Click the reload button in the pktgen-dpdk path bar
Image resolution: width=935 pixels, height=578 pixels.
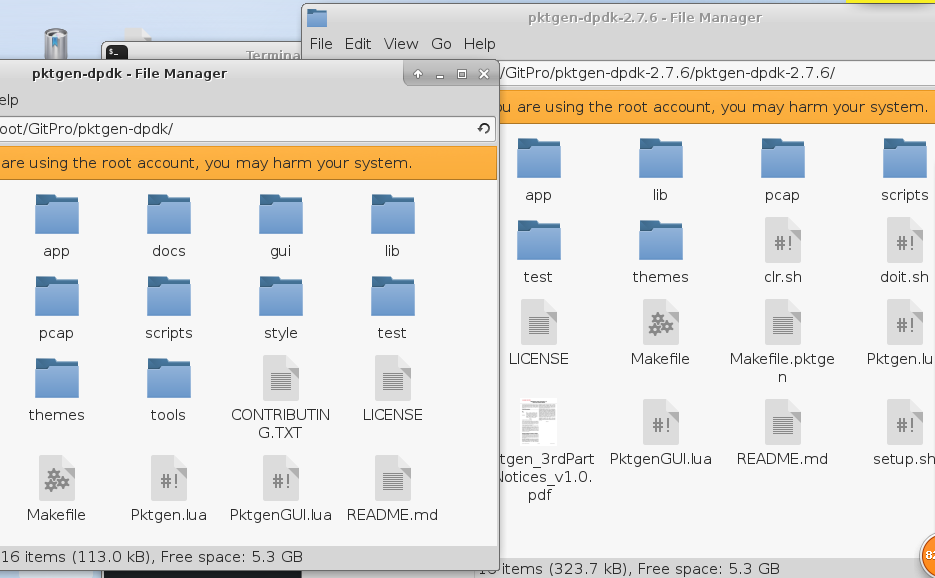coord(484,129)
